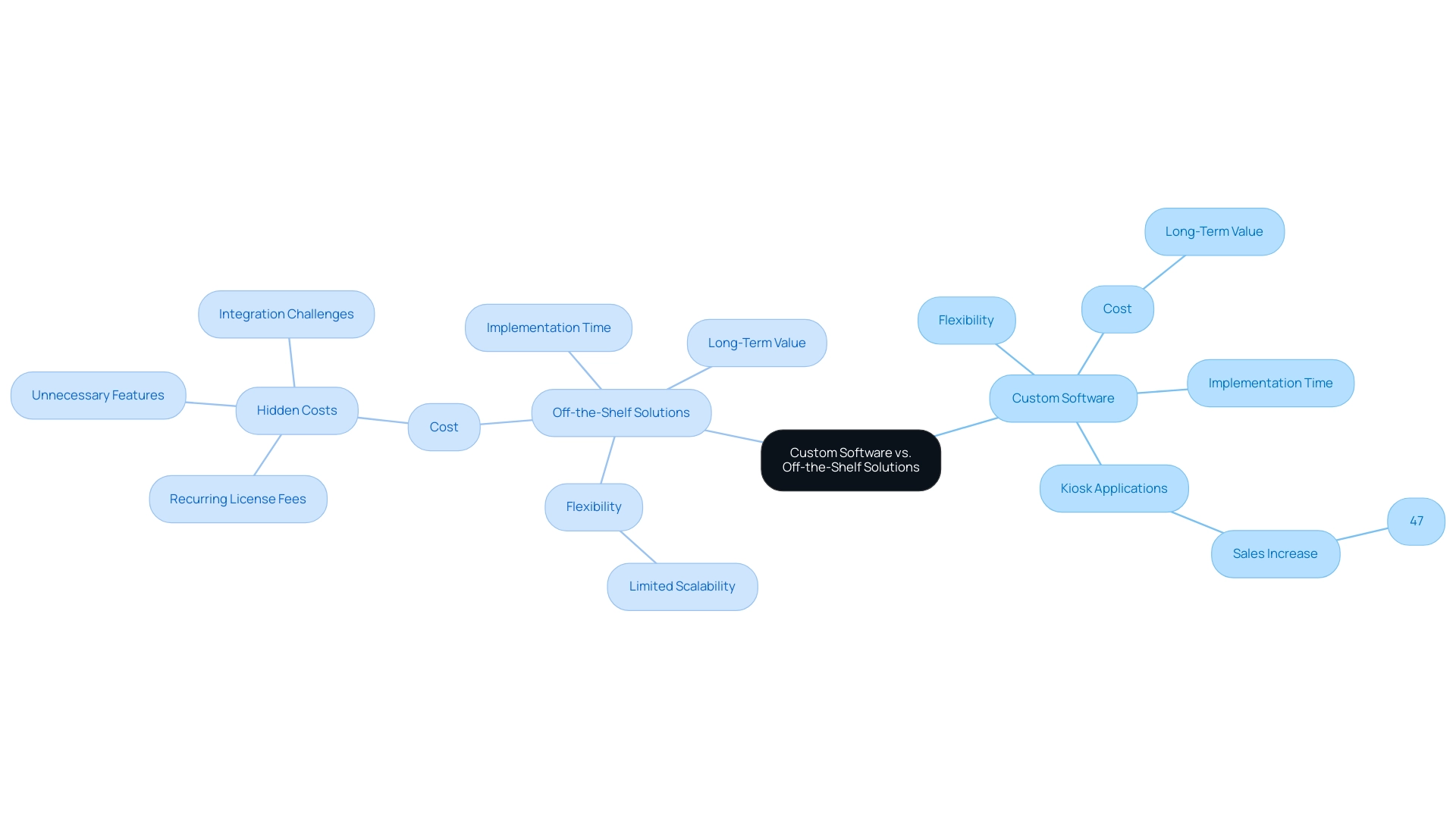This screenshot has height=821, width=1456.
Task: Select the Sales Increase node
Action: [x=1275, y=553]
